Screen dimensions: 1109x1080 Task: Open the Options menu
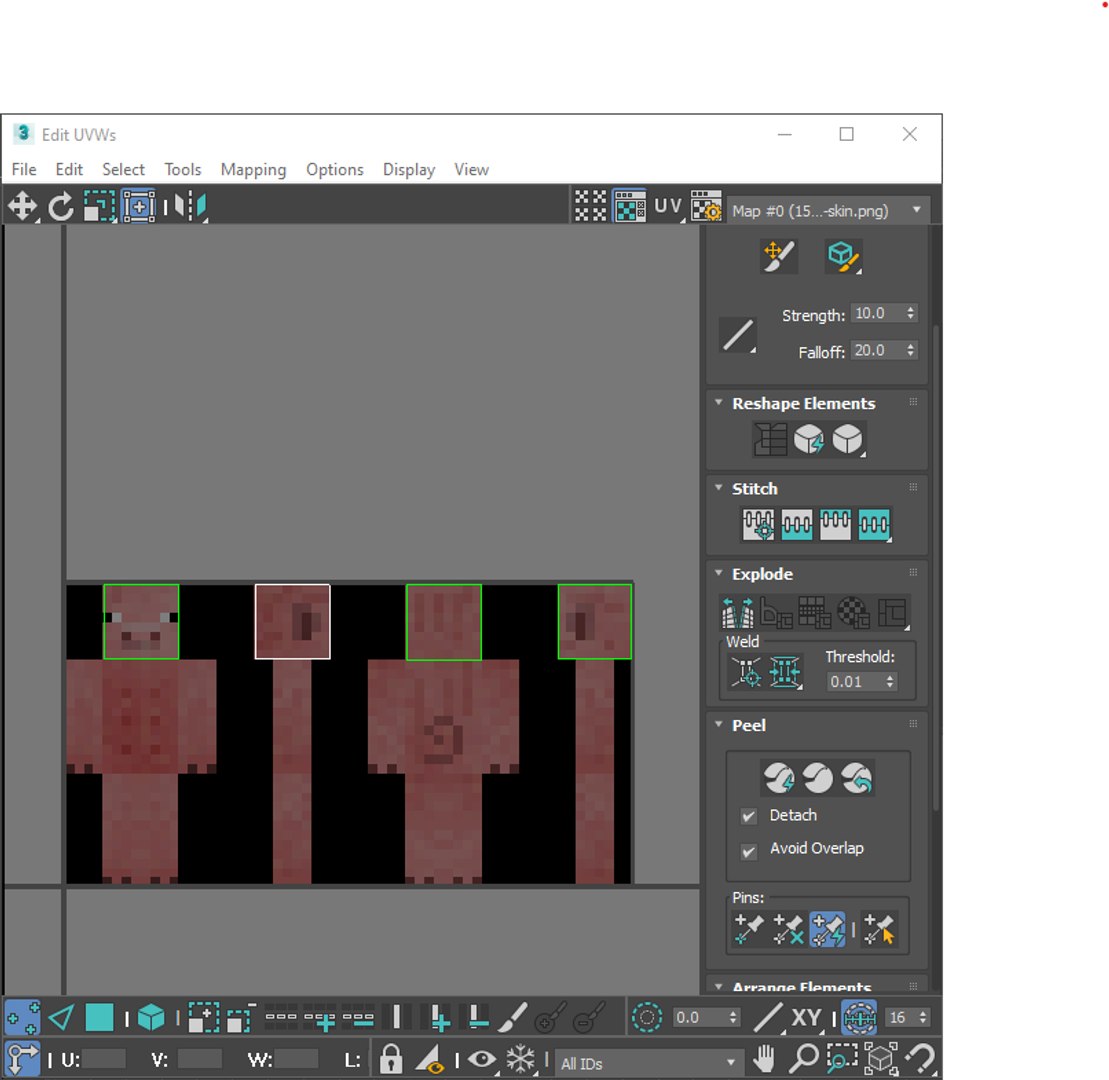click(335, 170)
